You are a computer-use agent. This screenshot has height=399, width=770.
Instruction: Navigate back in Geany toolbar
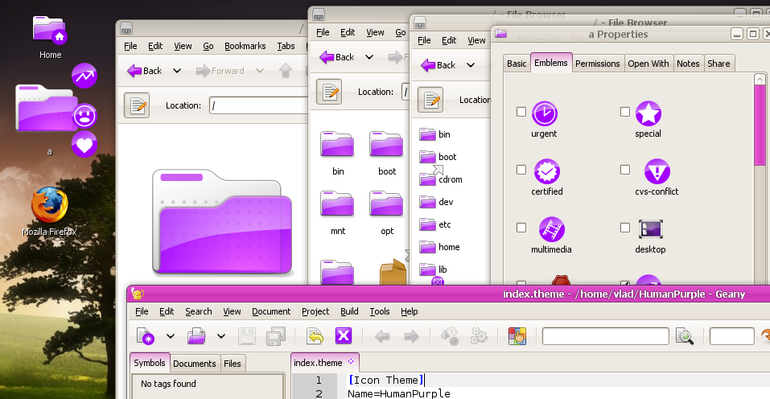382,336
